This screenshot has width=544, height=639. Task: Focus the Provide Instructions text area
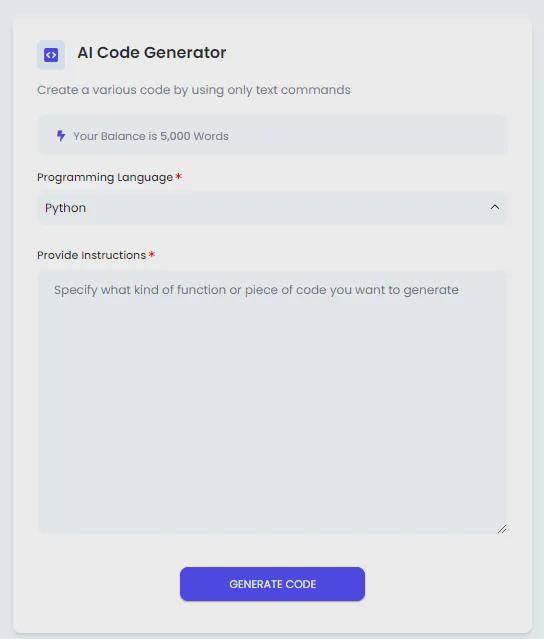(x=272, y=402)
